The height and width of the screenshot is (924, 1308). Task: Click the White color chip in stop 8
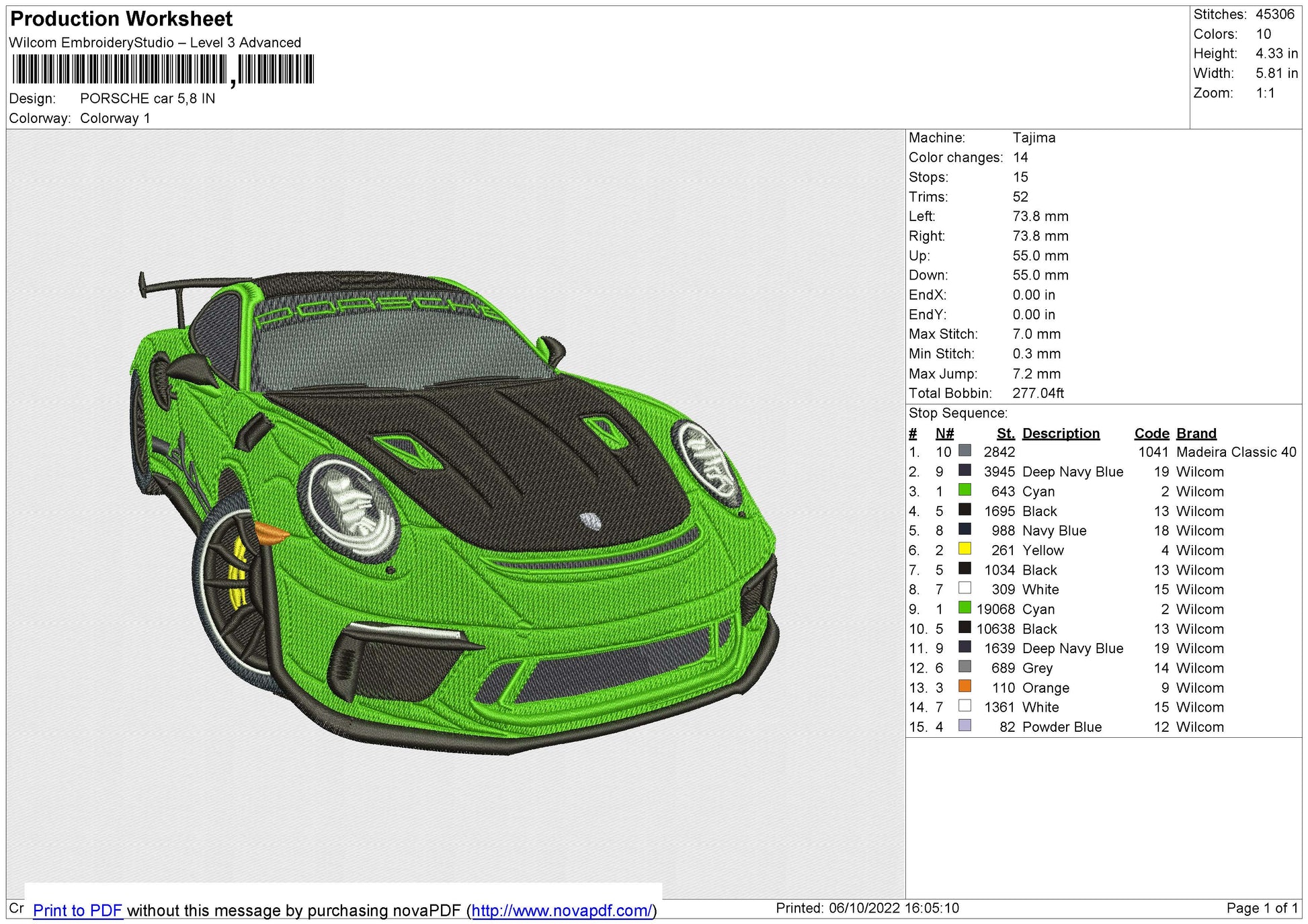[x=965, y=589]
